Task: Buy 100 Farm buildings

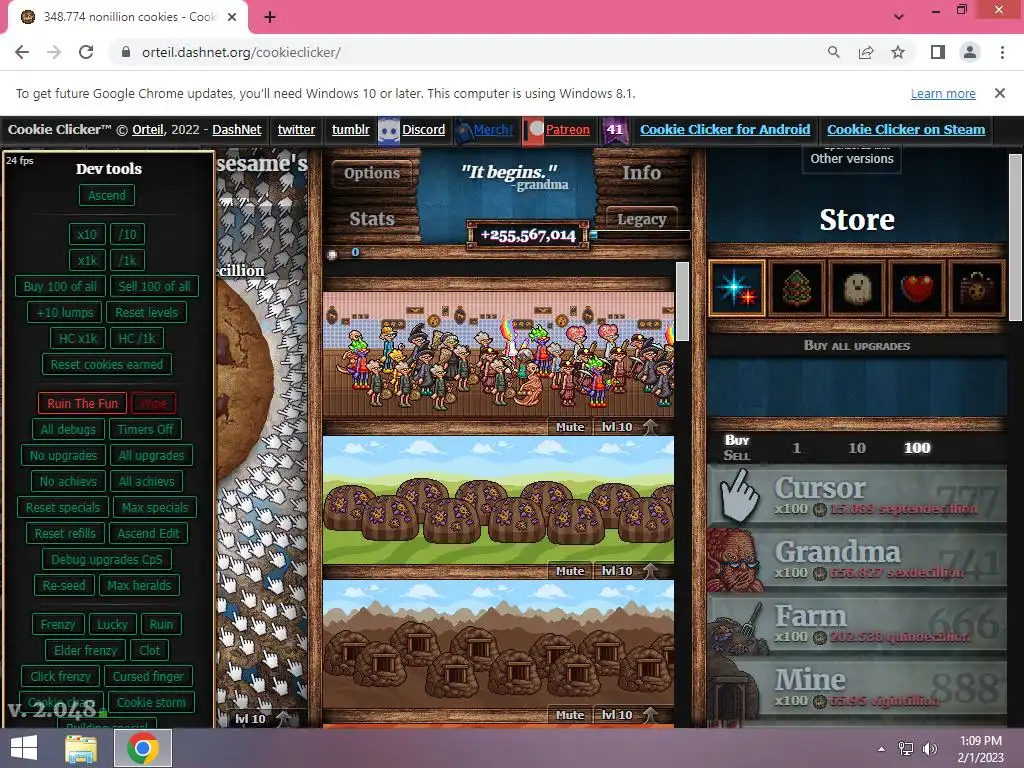Action: 857,624
